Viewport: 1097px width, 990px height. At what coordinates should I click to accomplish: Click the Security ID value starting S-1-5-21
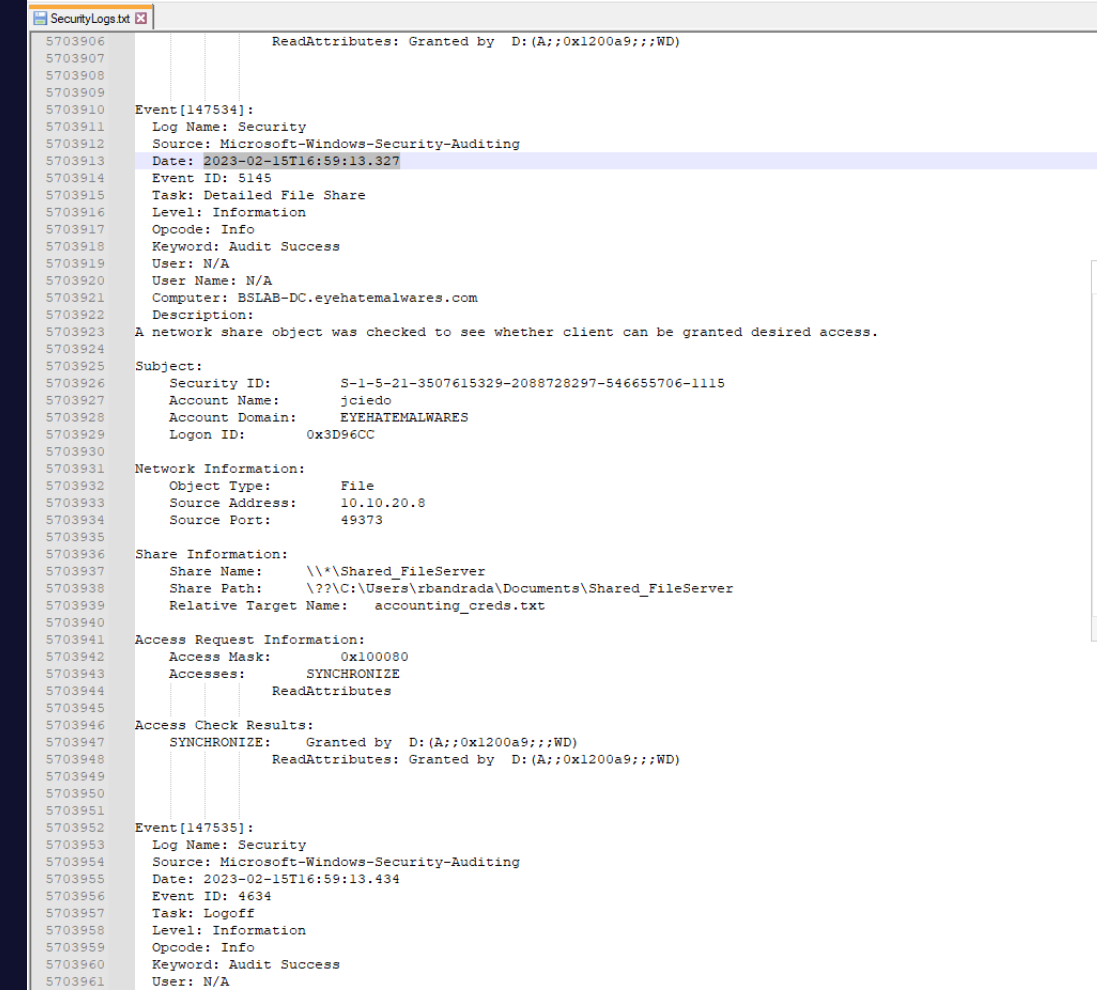(532, 383)
